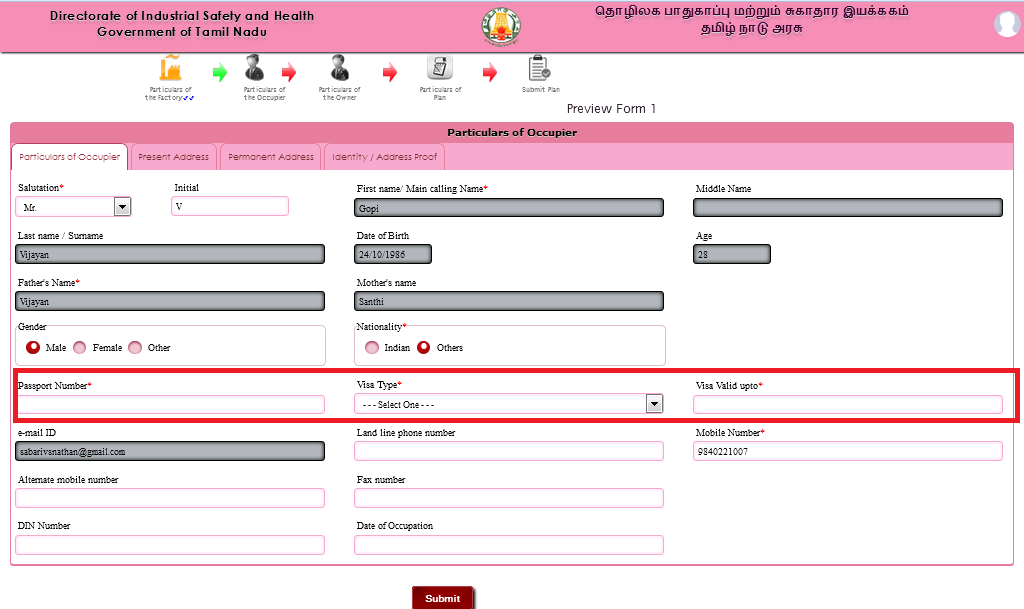Switch to Permanent Address tab
The height and width of the screenshot is (609, 1024).
[270, 157]
